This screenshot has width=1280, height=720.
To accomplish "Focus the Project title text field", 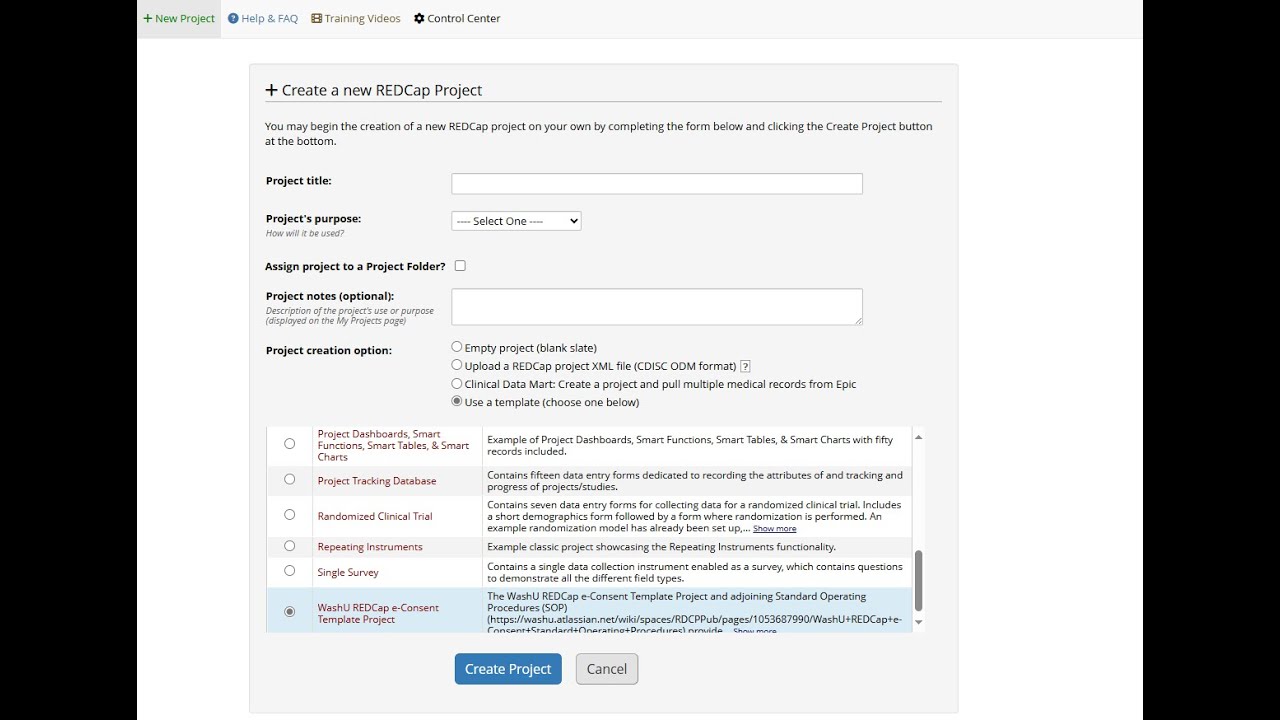I will (657, 184).
